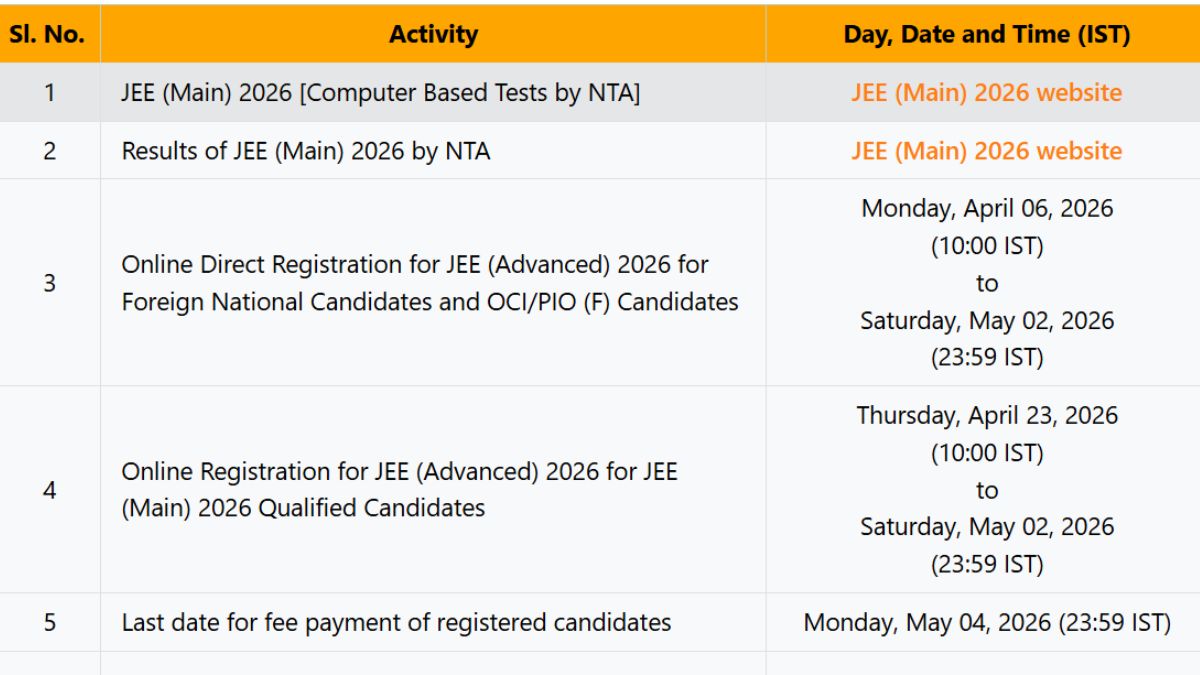This screenshot has width=1200, height=675.
Task: Open JEE (Main) 2026 website link beside Results row
Action: point(986,151)
